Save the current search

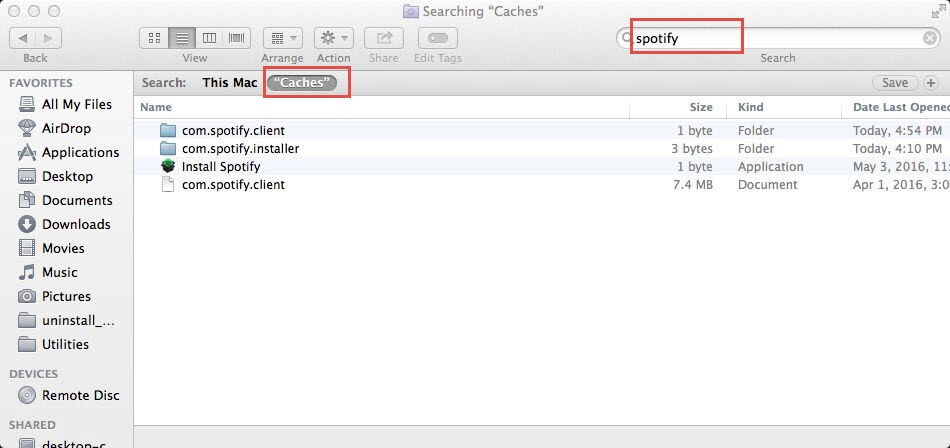point(895,82)
